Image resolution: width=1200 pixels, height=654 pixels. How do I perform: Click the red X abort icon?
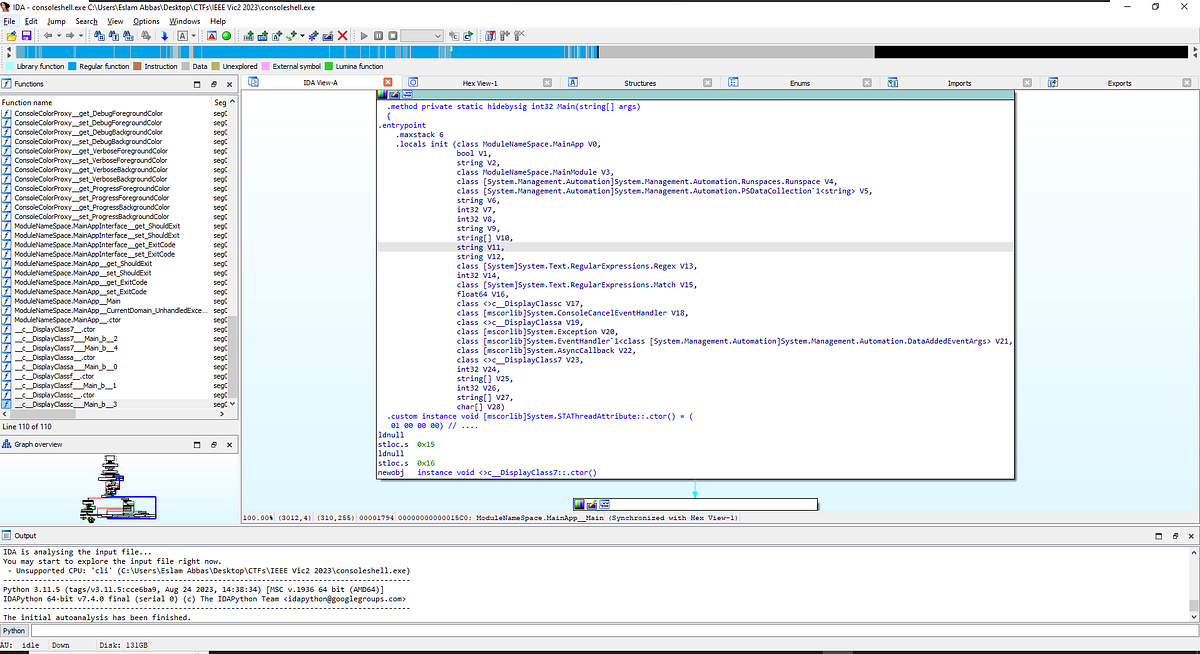[x=343, y=36]
